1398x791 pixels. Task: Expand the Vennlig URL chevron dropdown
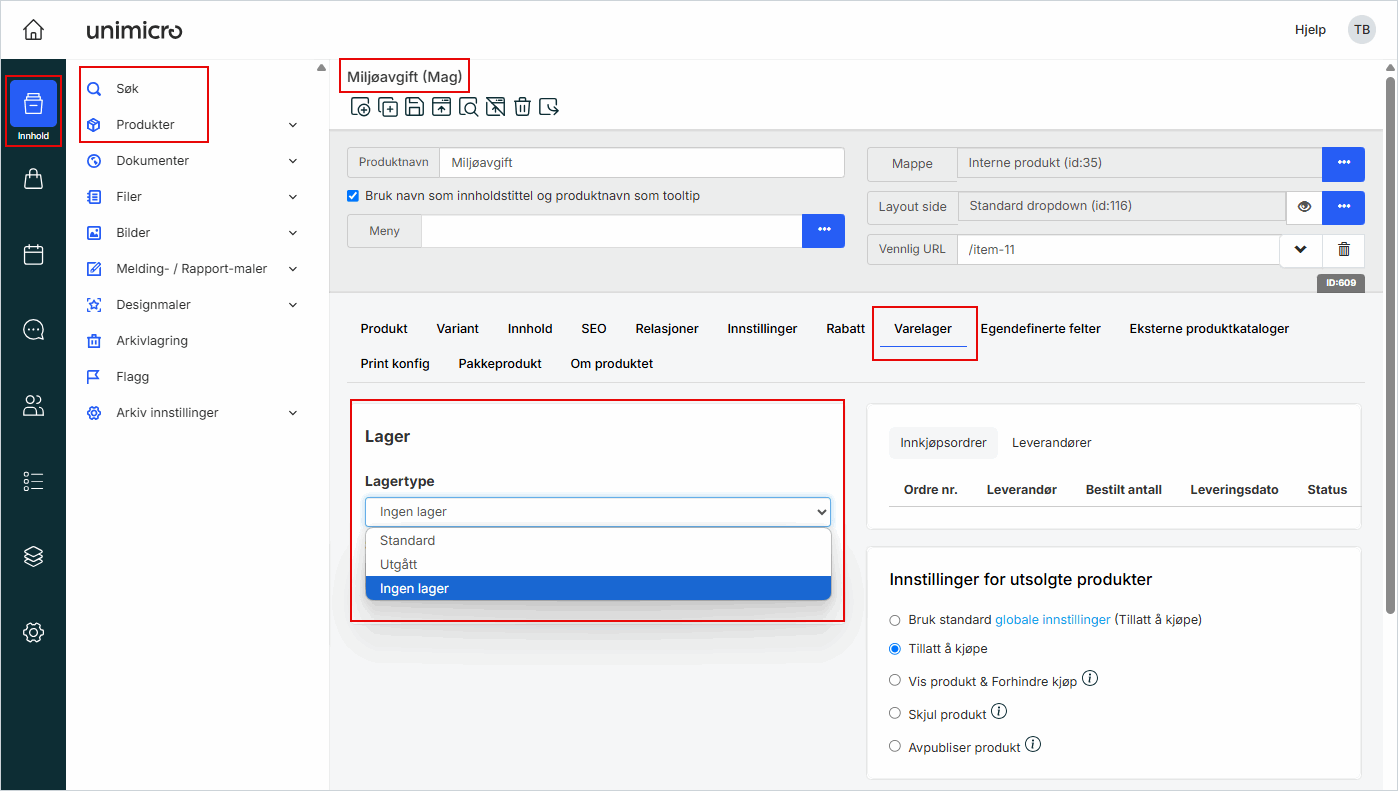pyautogui.click(x=1300, y=250)
